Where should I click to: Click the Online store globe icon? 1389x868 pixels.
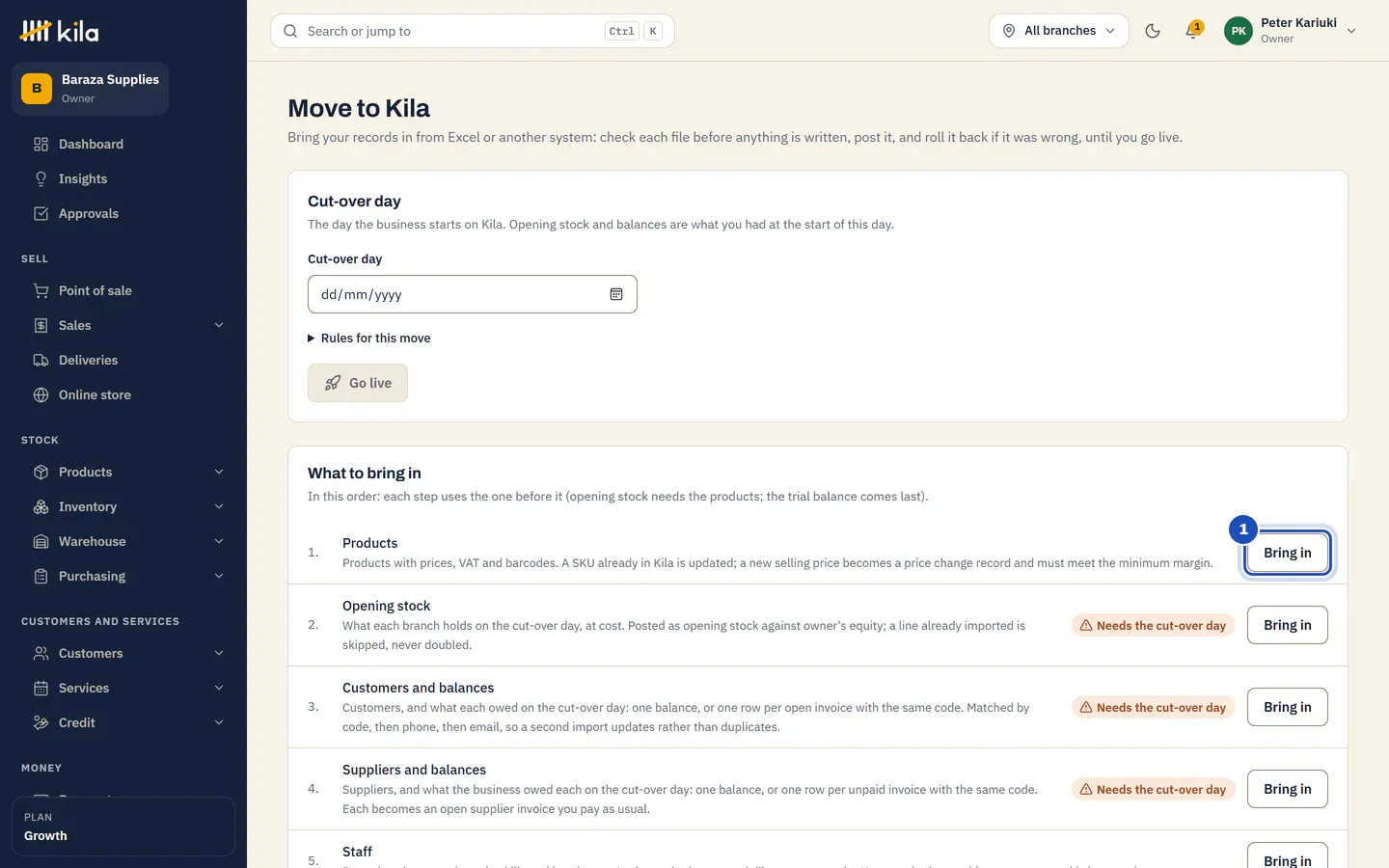click(x=41, y=395)
